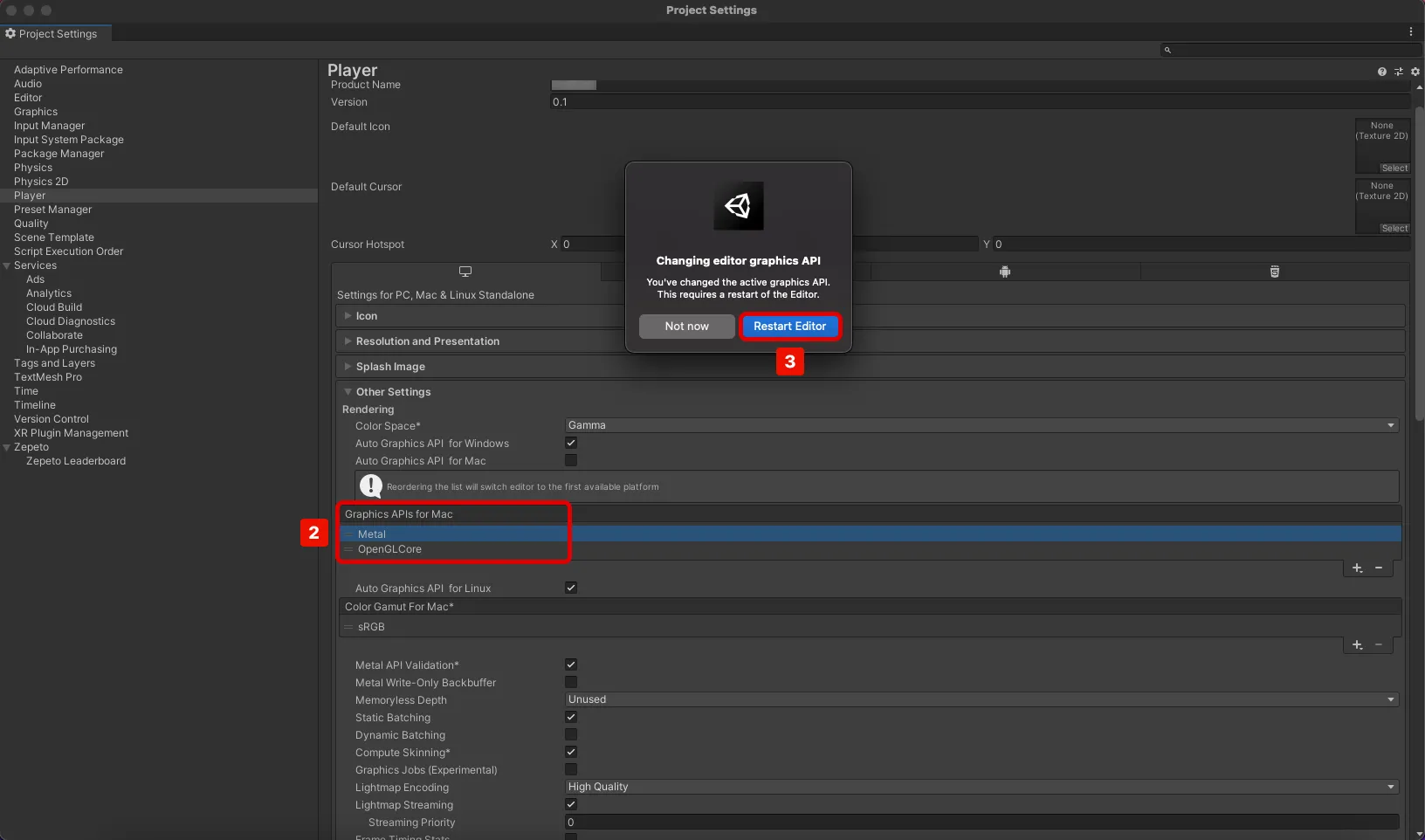Image resolution: width=1425 pixels, height=840 pixels.
Task: Open the Lightmap Encoding dropdown
Action: [981, 787]
